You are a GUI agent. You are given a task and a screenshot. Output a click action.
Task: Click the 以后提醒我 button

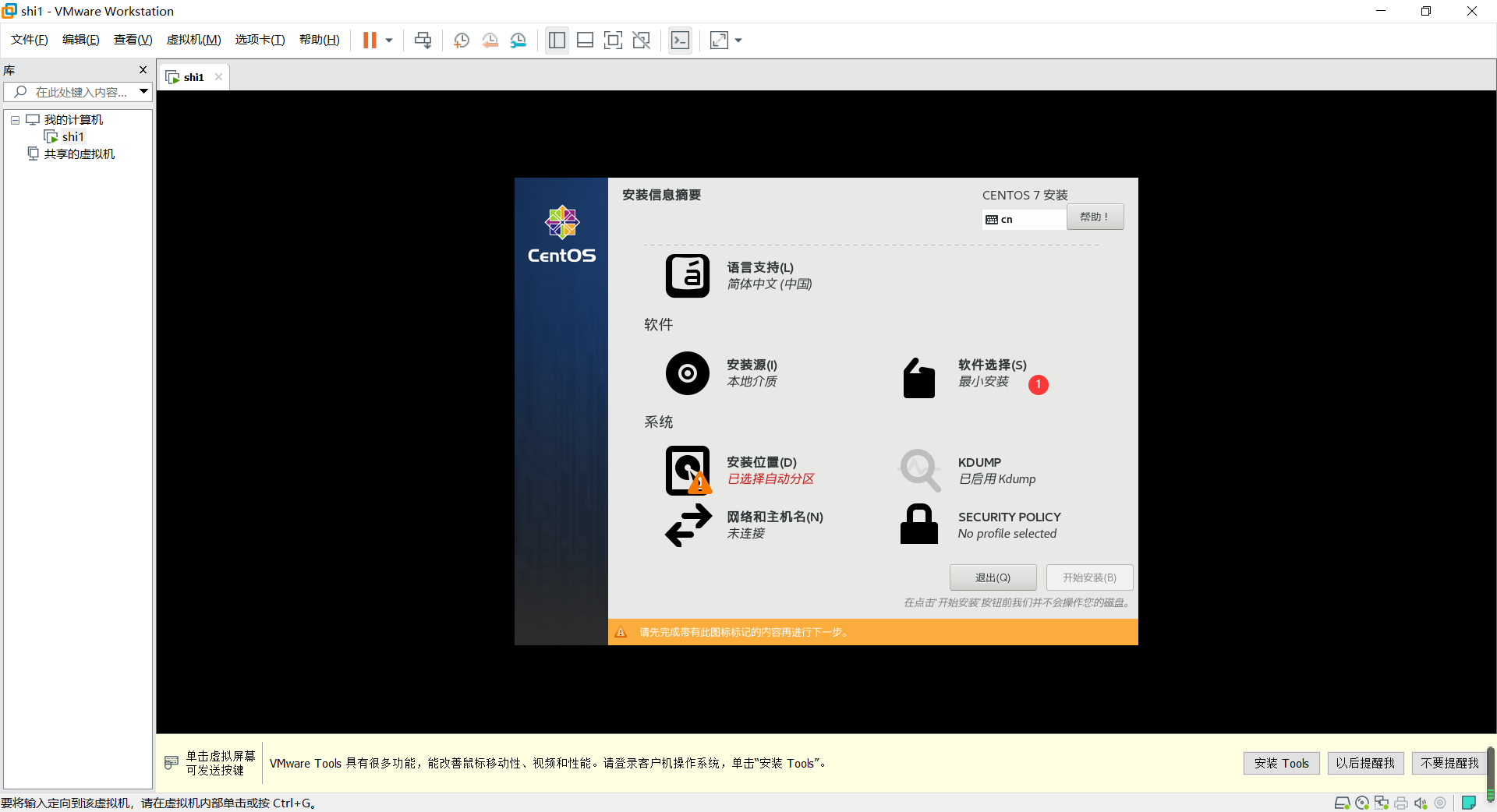1365,764
